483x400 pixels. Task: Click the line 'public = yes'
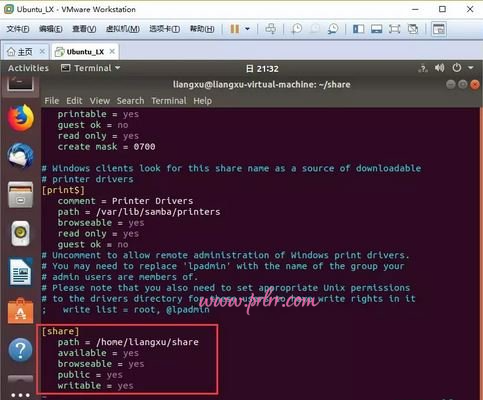point(90,375)
